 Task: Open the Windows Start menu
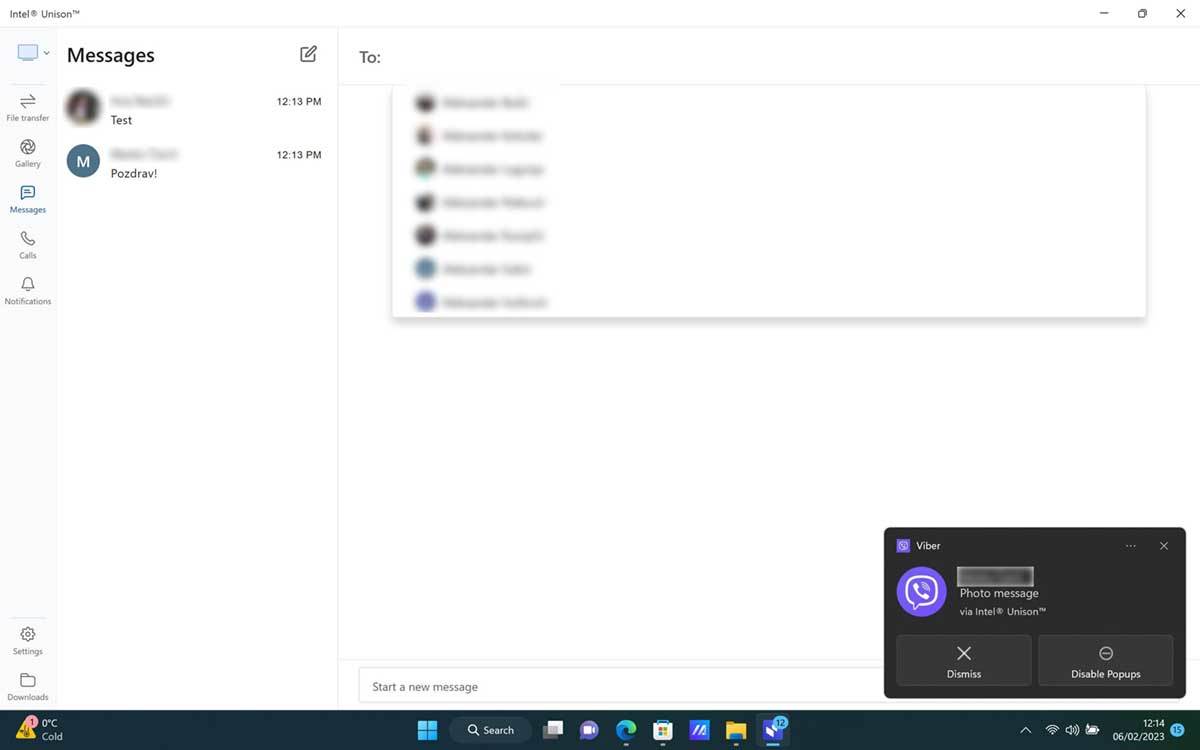[427, 730]
